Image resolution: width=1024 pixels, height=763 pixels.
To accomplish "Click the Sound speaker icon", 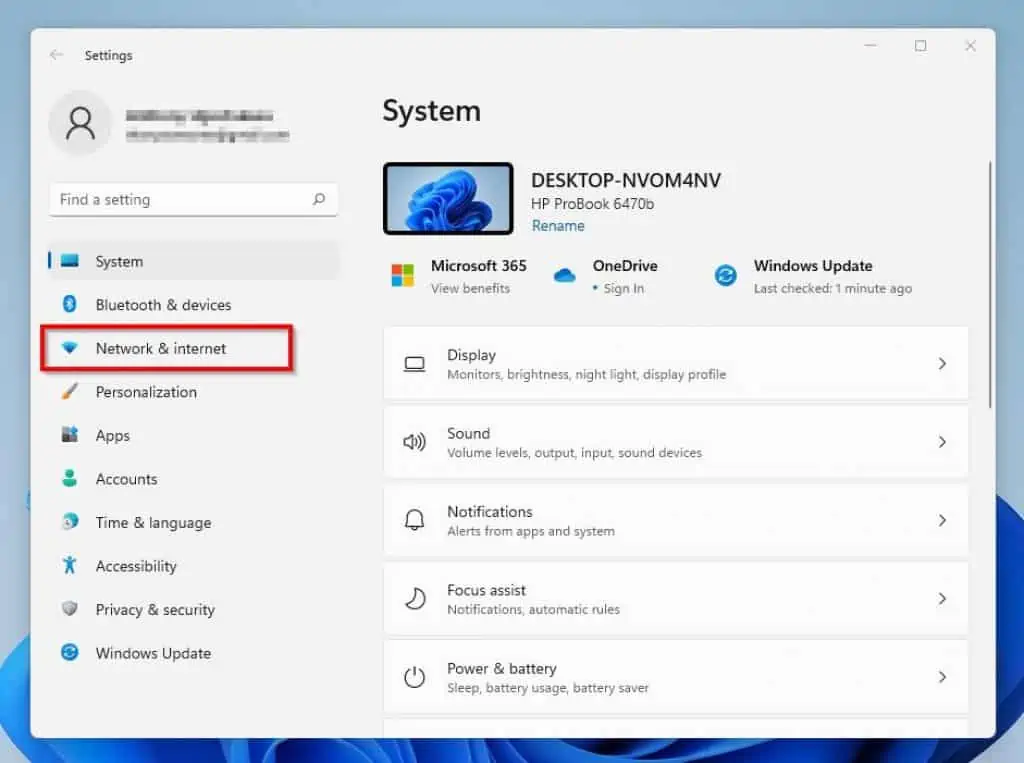I will [415, 442].
